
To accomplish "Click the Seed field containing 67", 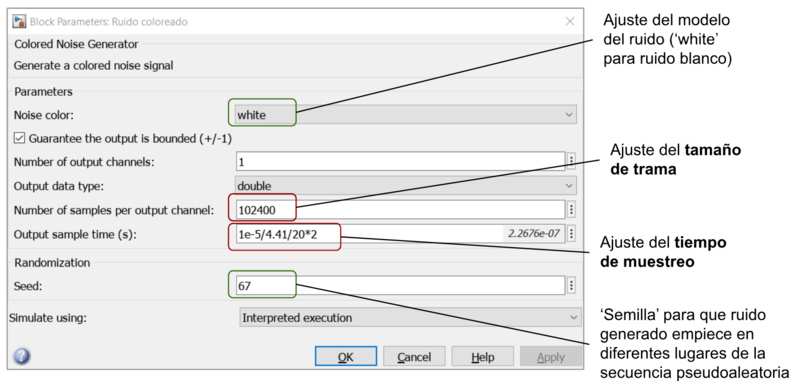I will tap(400, 285).
